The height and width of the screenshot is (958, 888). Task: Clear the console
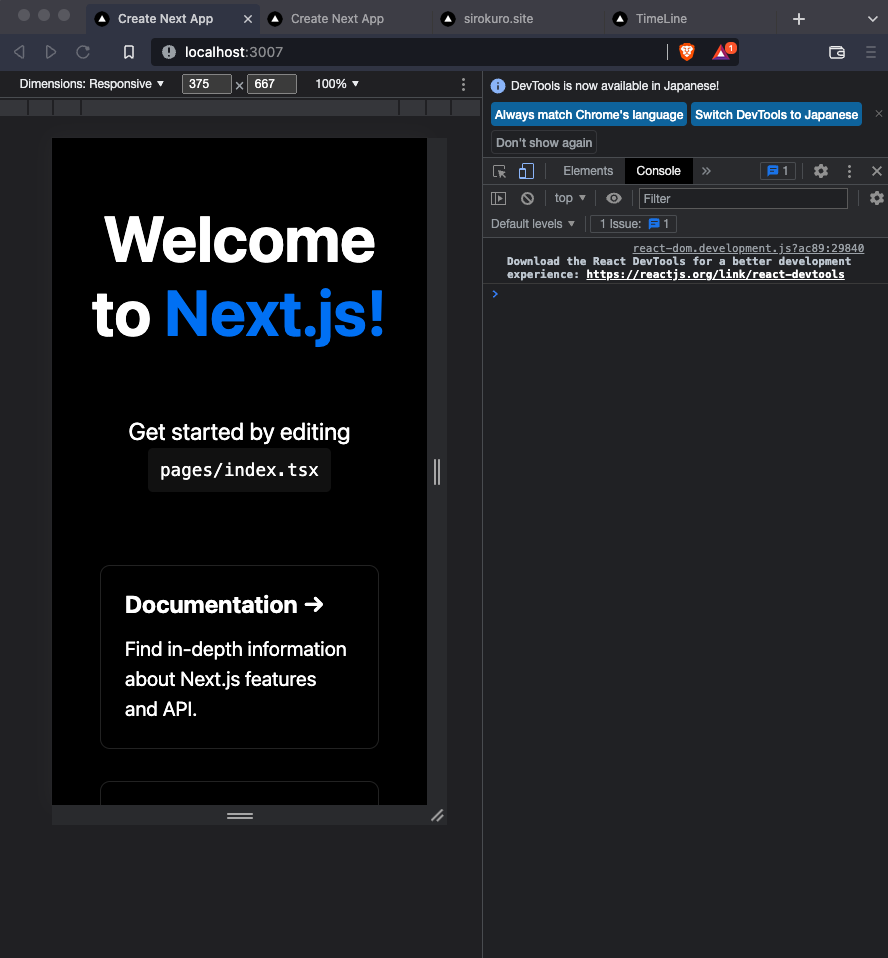pos(527,199)
